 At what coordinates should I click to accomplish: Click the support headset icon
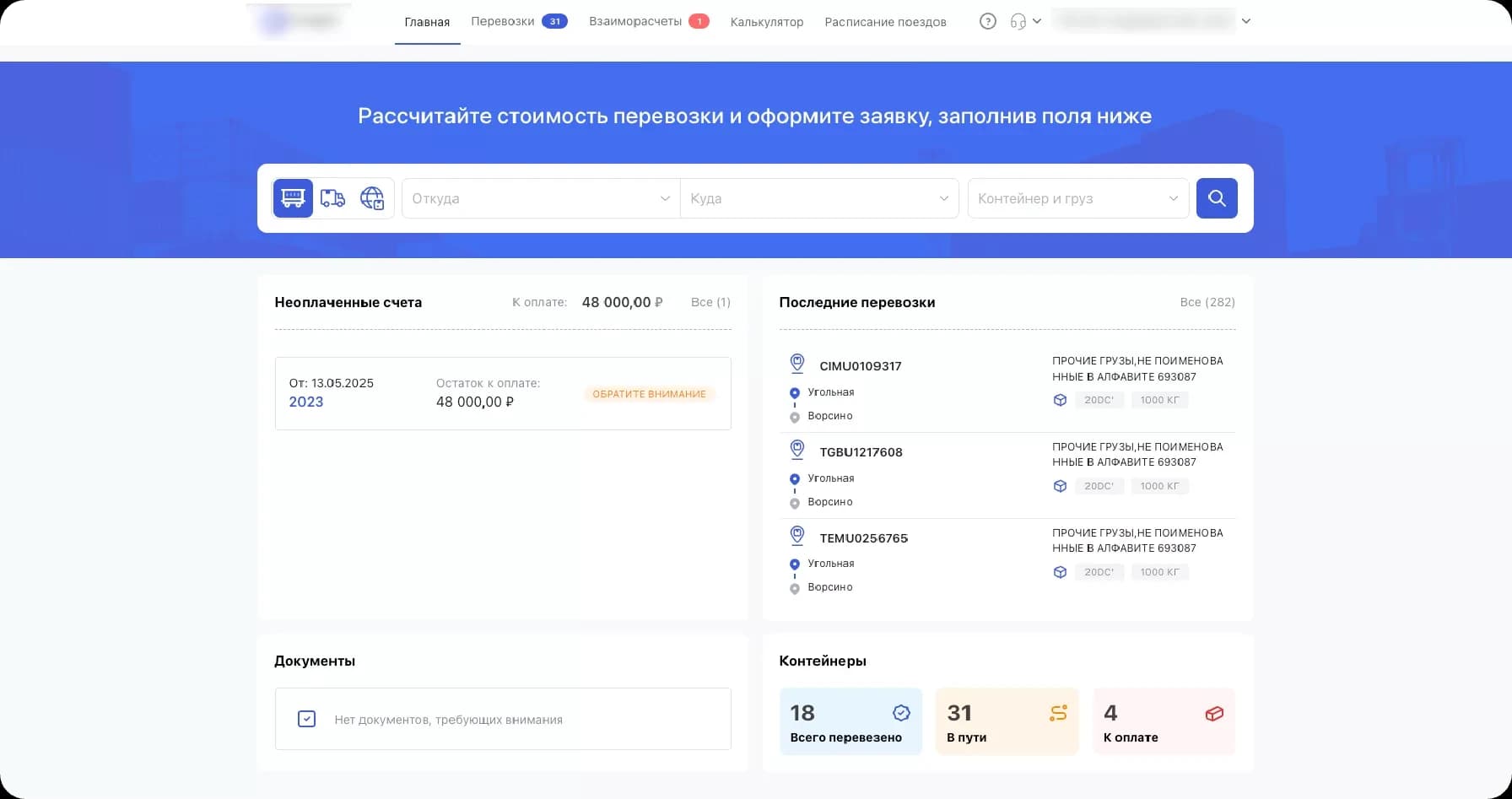1018,21
